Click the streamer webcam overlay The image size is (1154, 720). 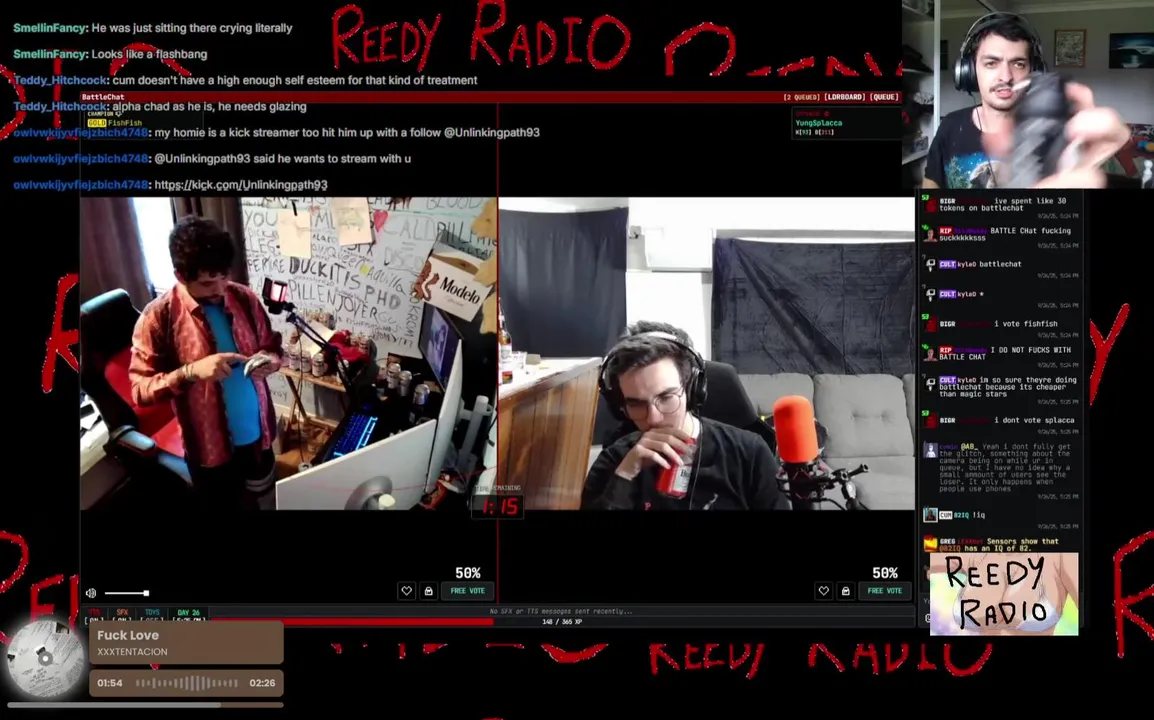(1028, 94)
